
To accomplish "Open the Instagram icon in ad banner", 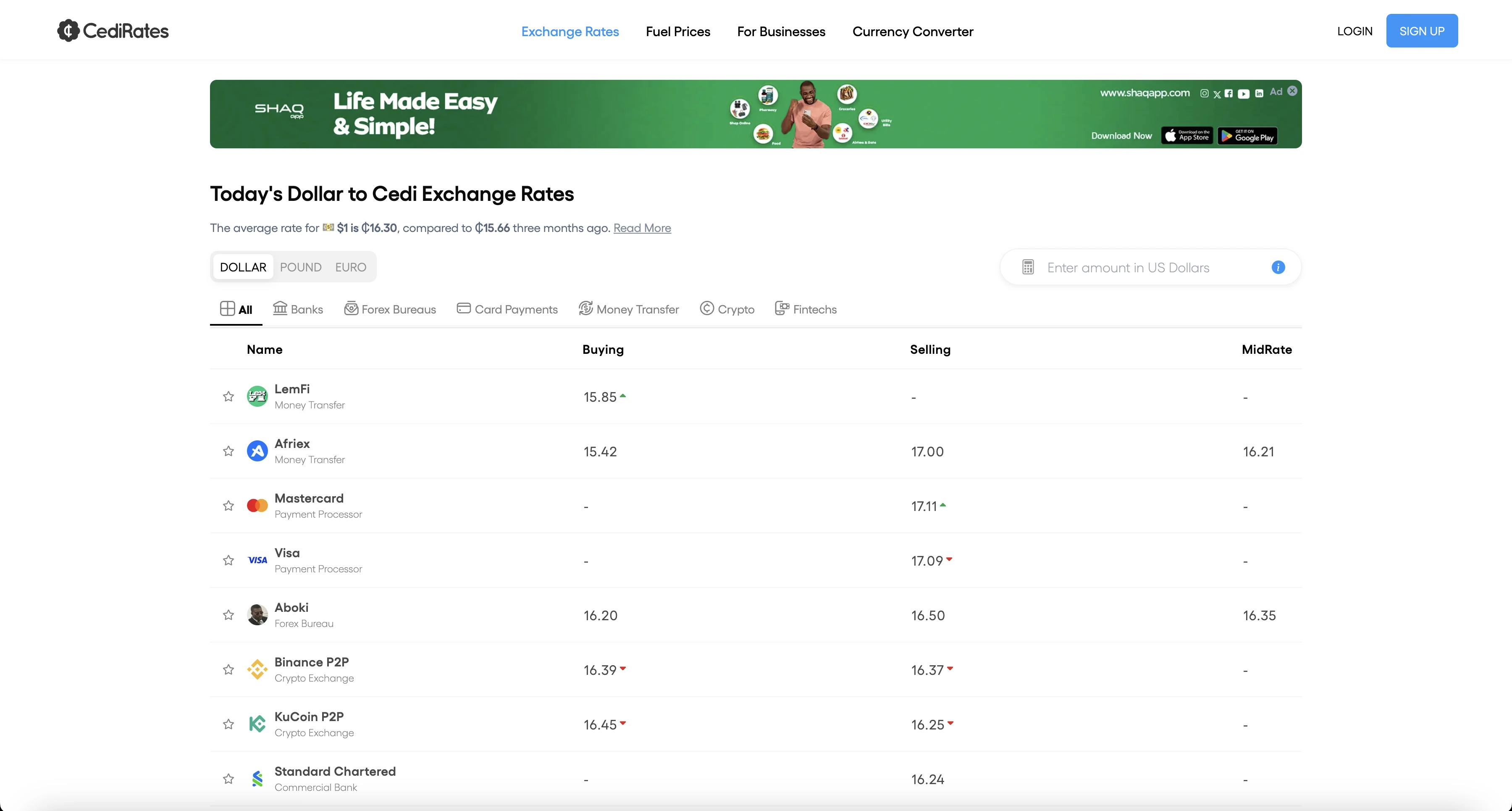I will pos(1205,93).
